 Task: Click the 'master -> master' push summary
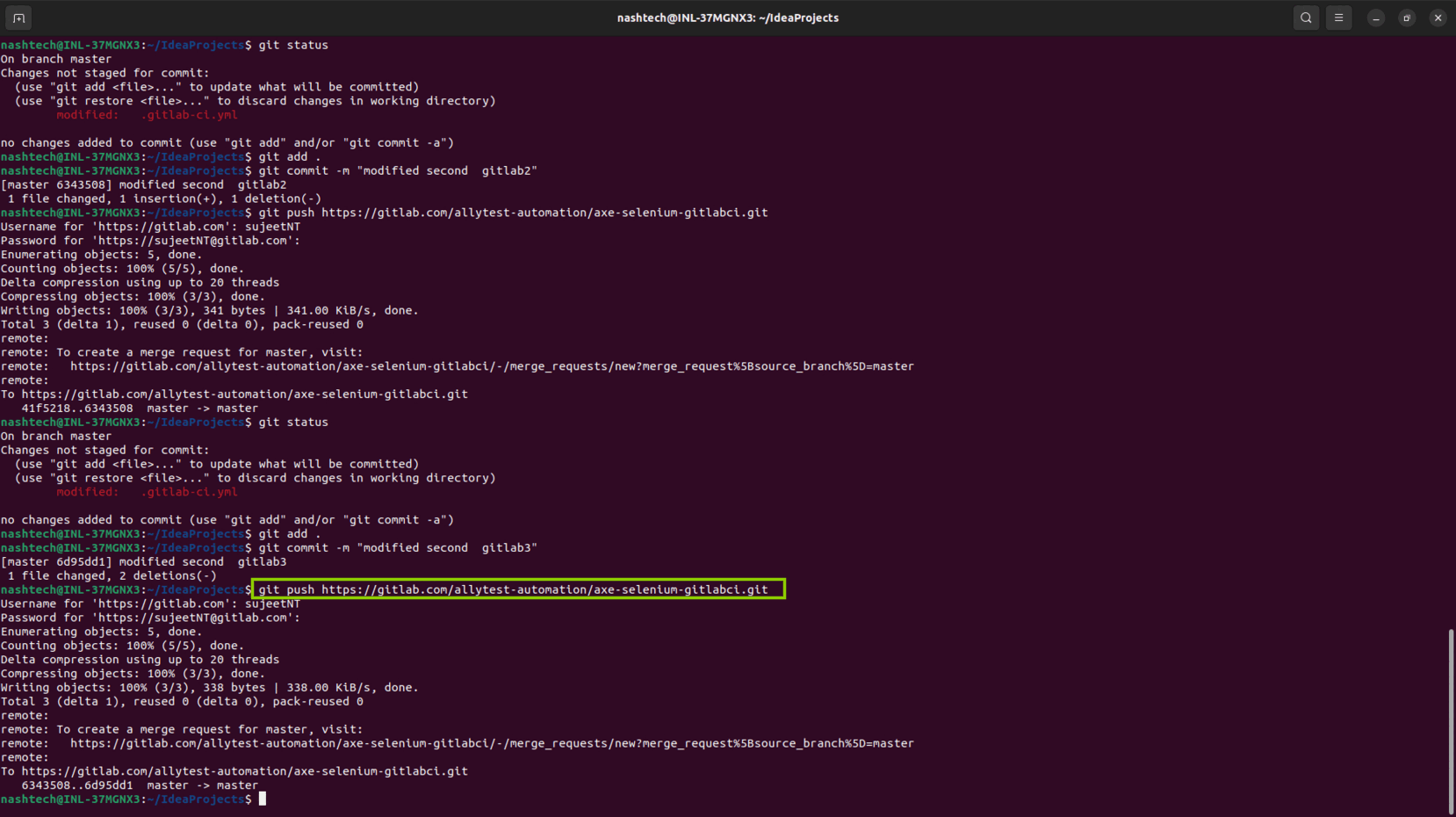(203, 784)
